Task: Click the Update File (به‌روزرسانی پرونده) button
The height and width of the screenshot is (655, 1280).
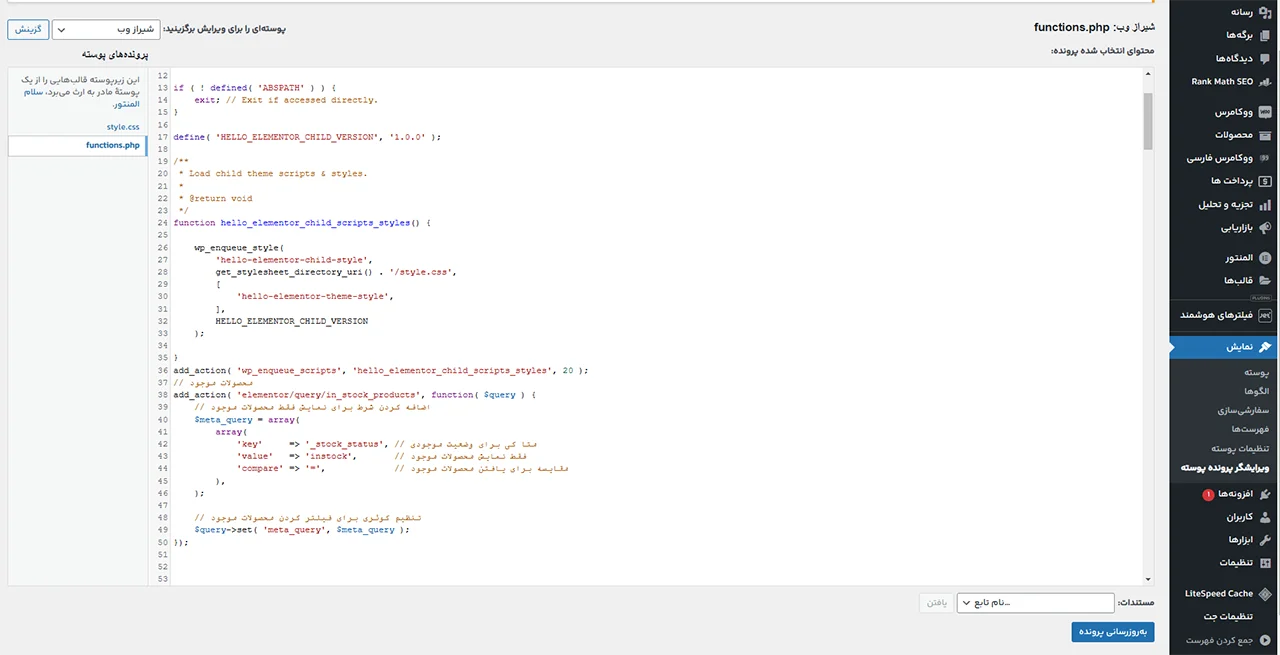Action: (x=1112, y=632)
